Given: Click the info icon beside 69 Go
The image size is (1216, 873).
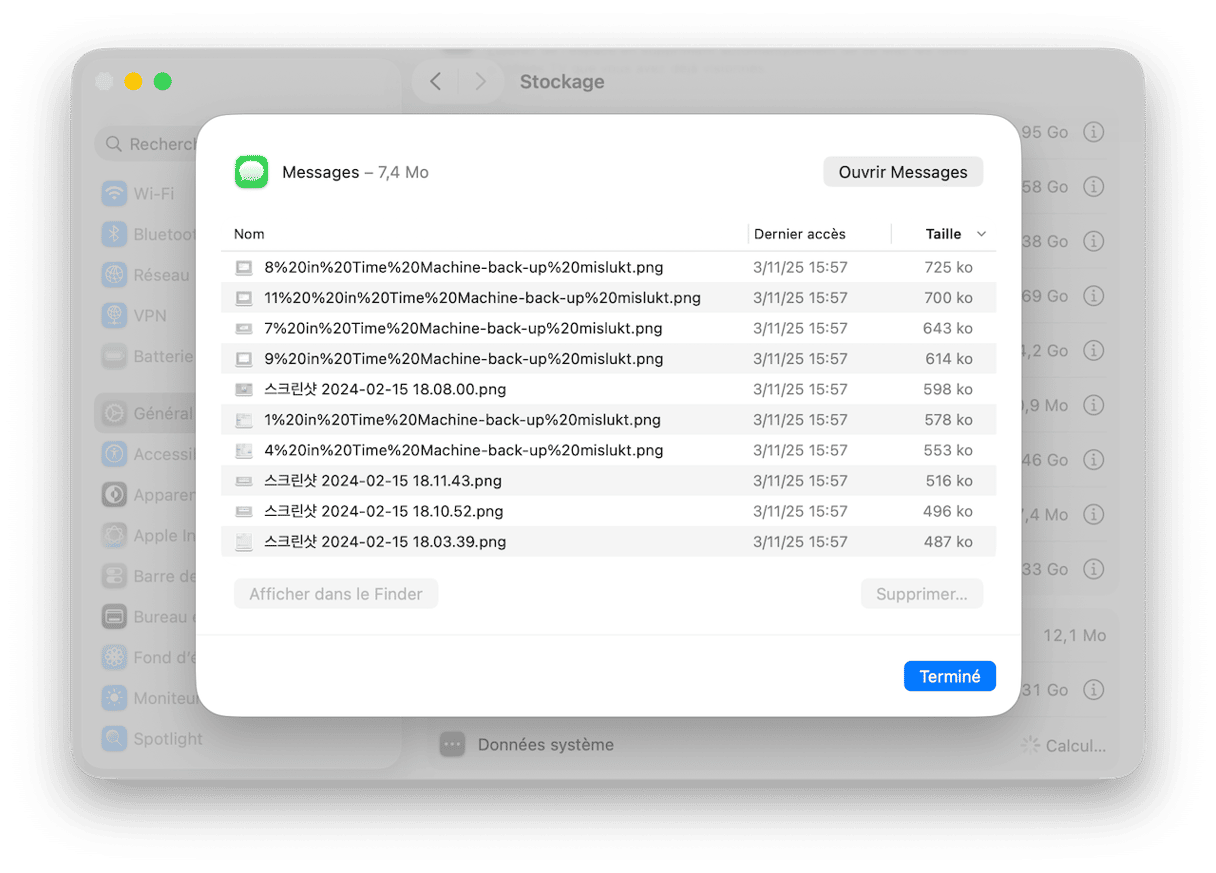Looking at the screenshot, I should (x=1094, y=296).
